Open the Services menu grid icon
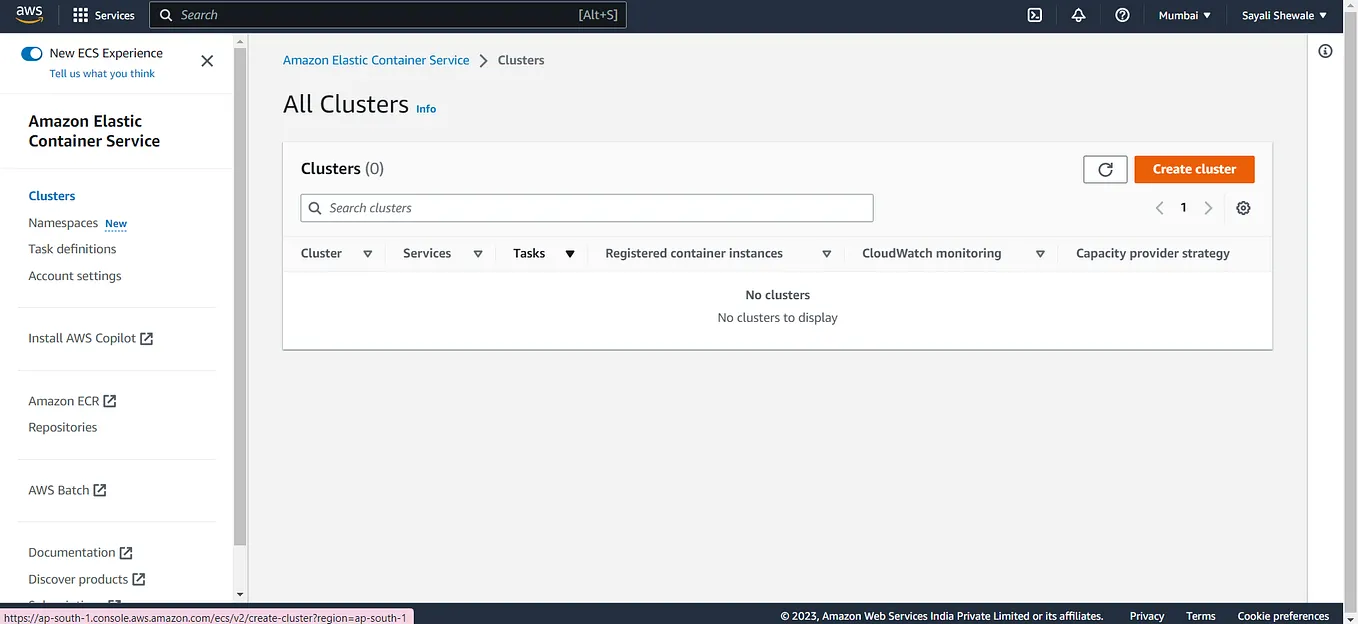The width and height of the screenshot is (1358, 624). [x=78, y=15]
